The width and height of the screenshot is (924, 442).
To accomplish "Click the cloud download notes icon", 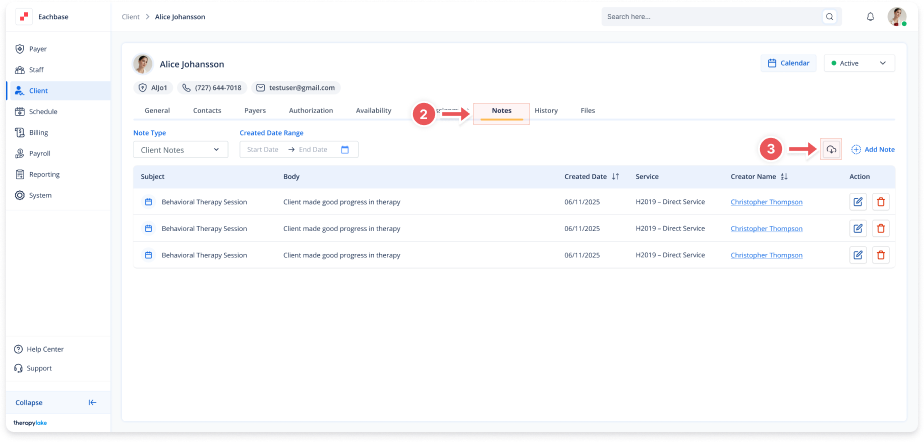I will tap(831, 149).
